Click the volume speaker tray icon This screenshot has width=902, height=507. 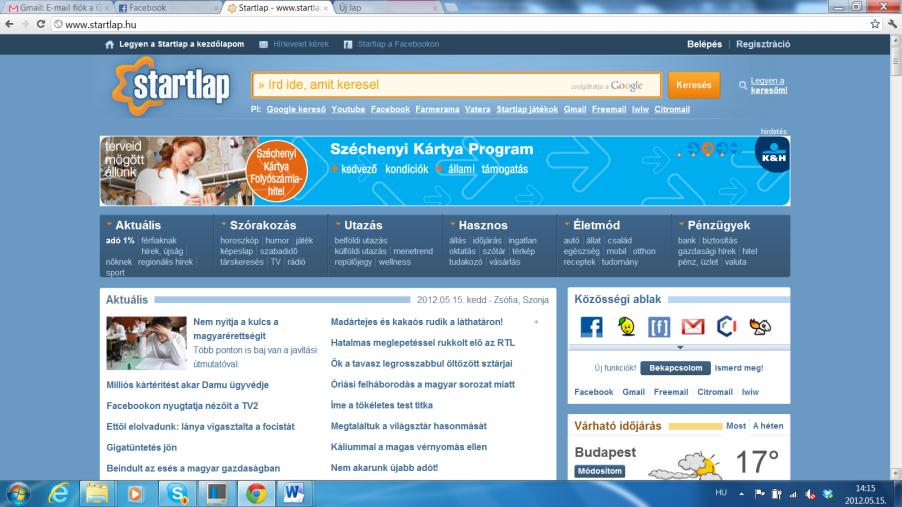pos(810,494)
